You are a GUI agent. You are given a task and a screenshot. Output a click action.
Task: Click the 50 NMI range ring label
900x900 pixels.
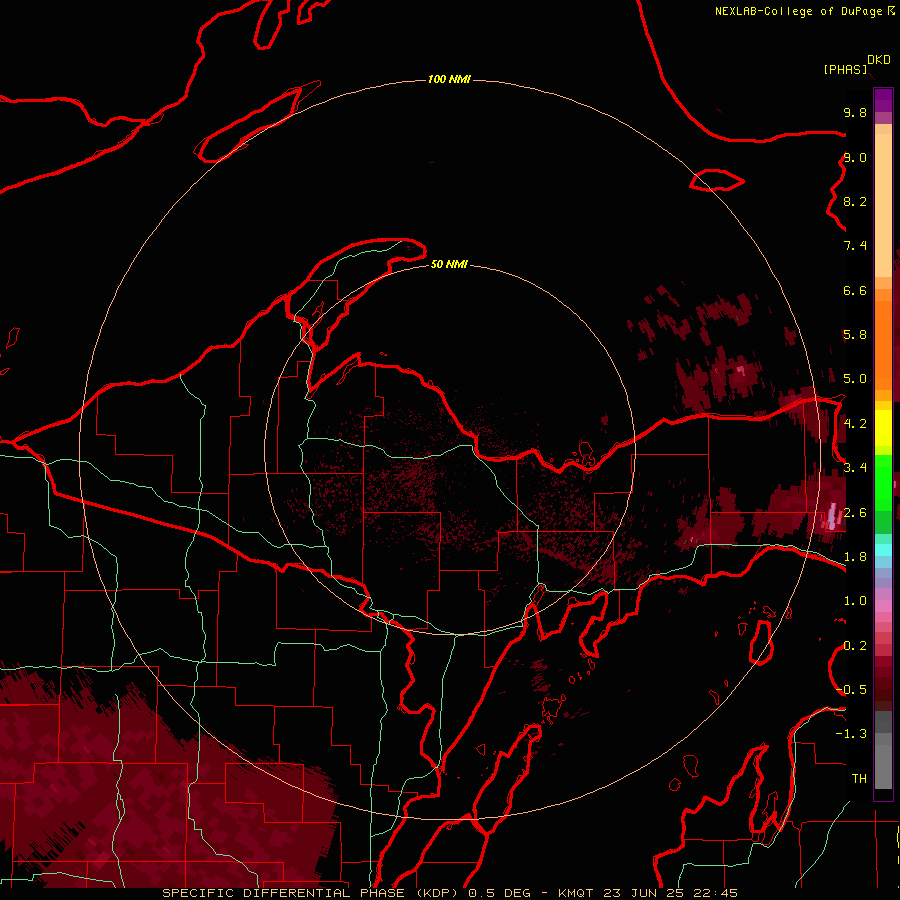449,264
